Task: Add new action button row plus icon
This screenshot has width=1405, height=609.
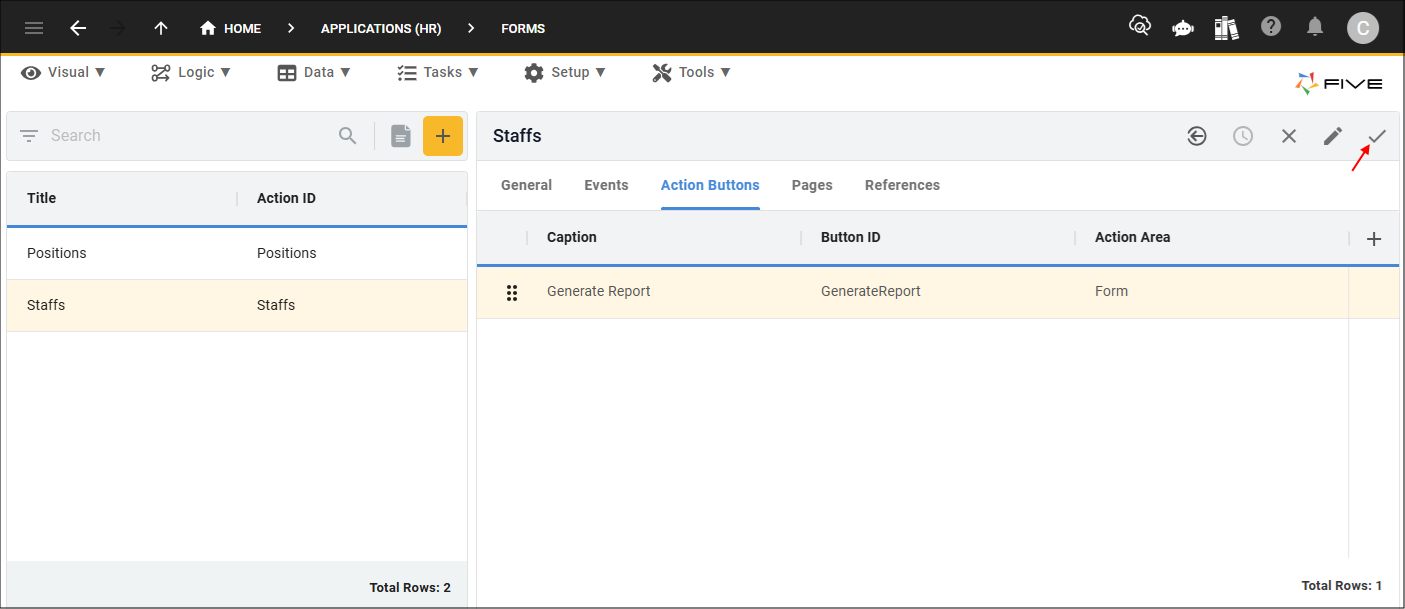Action: coord(1374,239)
